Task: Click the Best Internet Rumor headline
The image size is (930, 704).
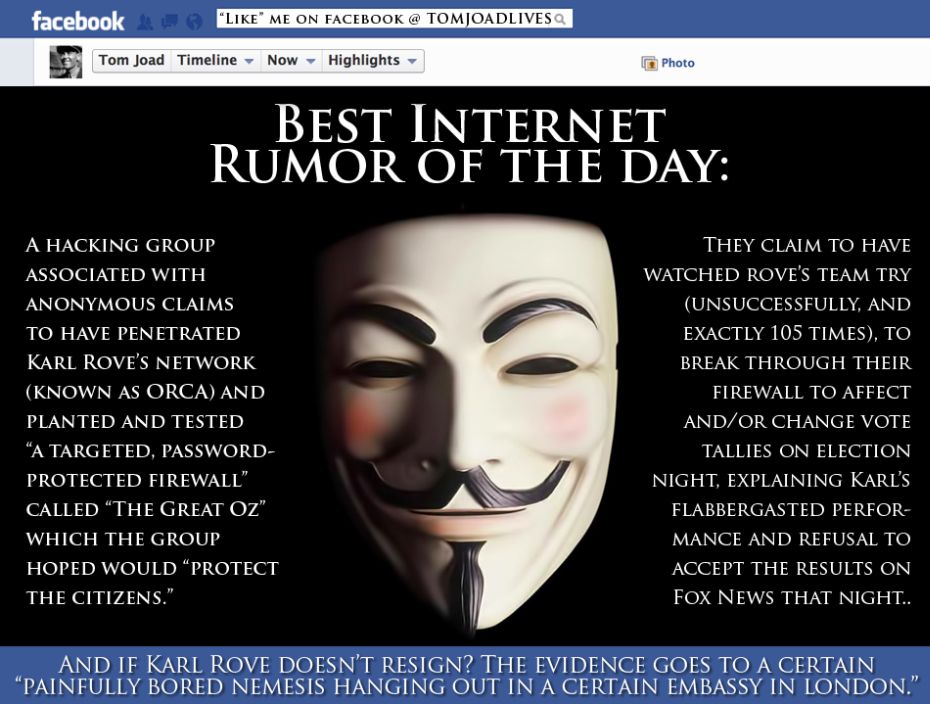Action: (x=470, y=144)
